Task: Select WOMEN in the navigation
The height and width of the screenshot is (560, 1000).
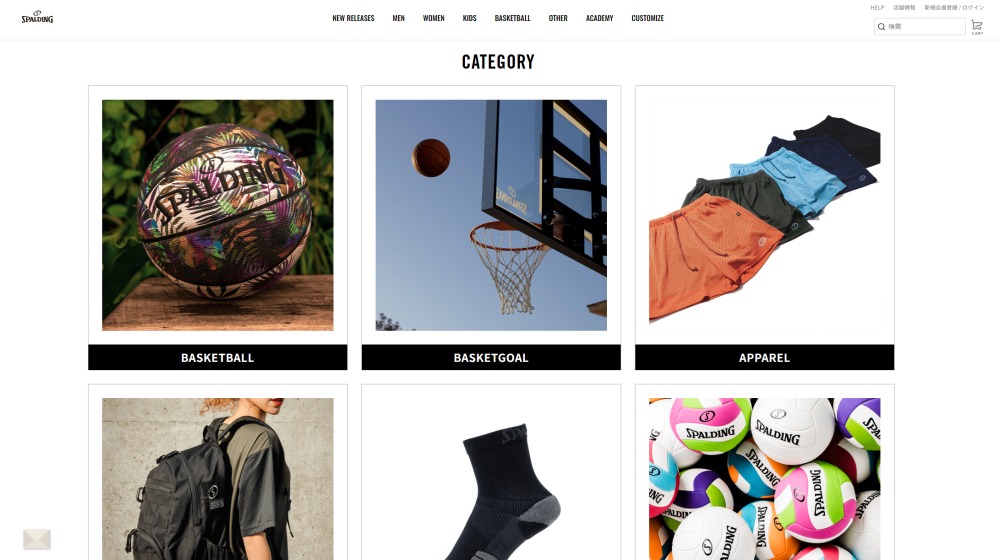Action: (x=434, y=18)
